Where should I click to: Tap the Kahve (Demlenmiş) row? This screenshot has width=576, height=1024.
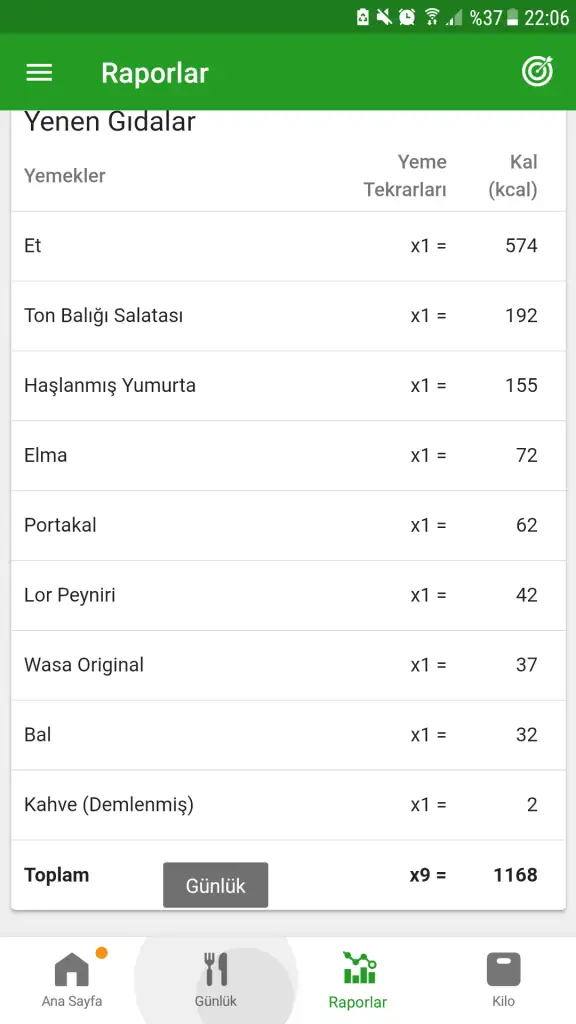click(x=288, y=805)
